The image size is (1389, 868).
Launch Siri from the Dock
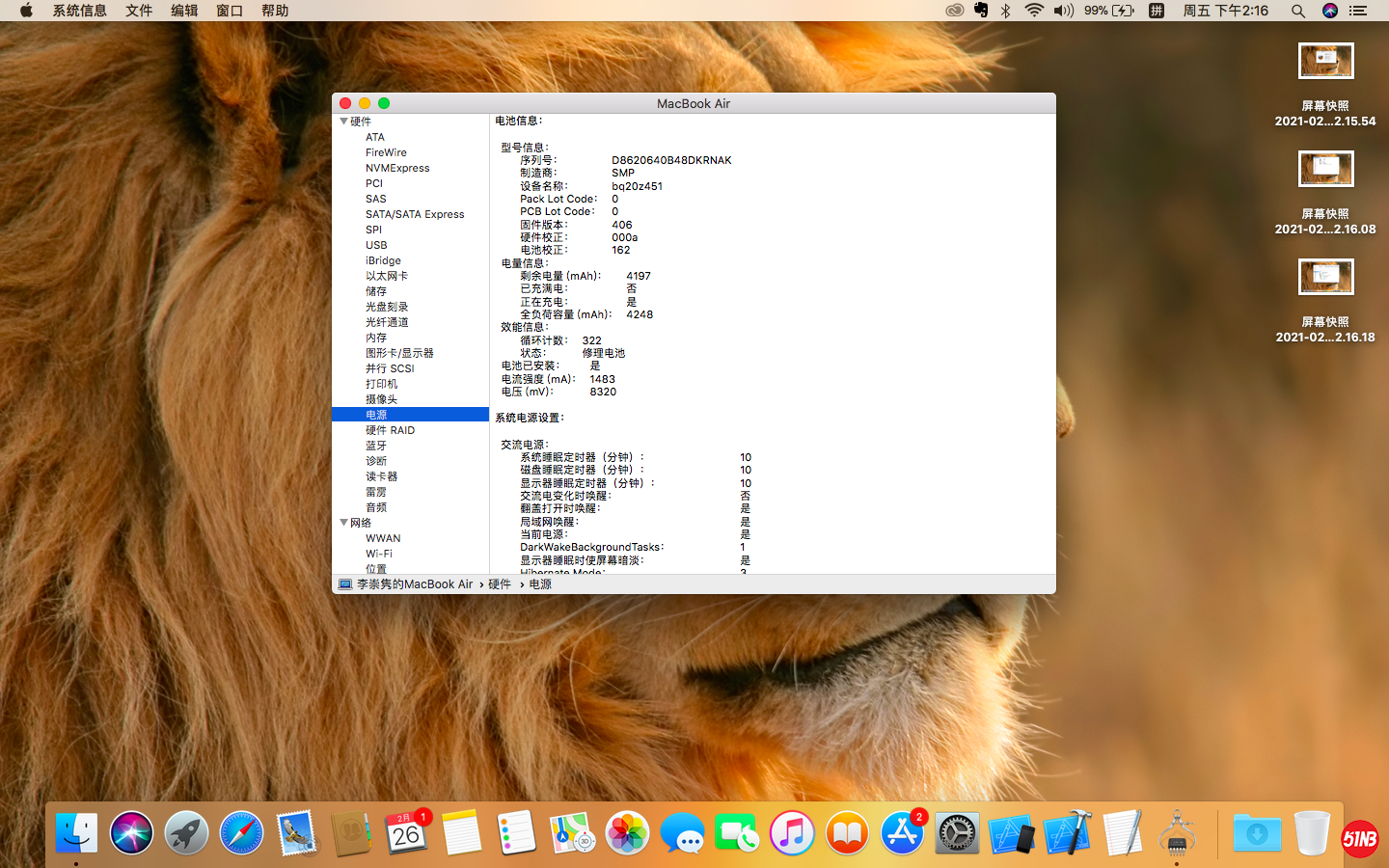131,833
